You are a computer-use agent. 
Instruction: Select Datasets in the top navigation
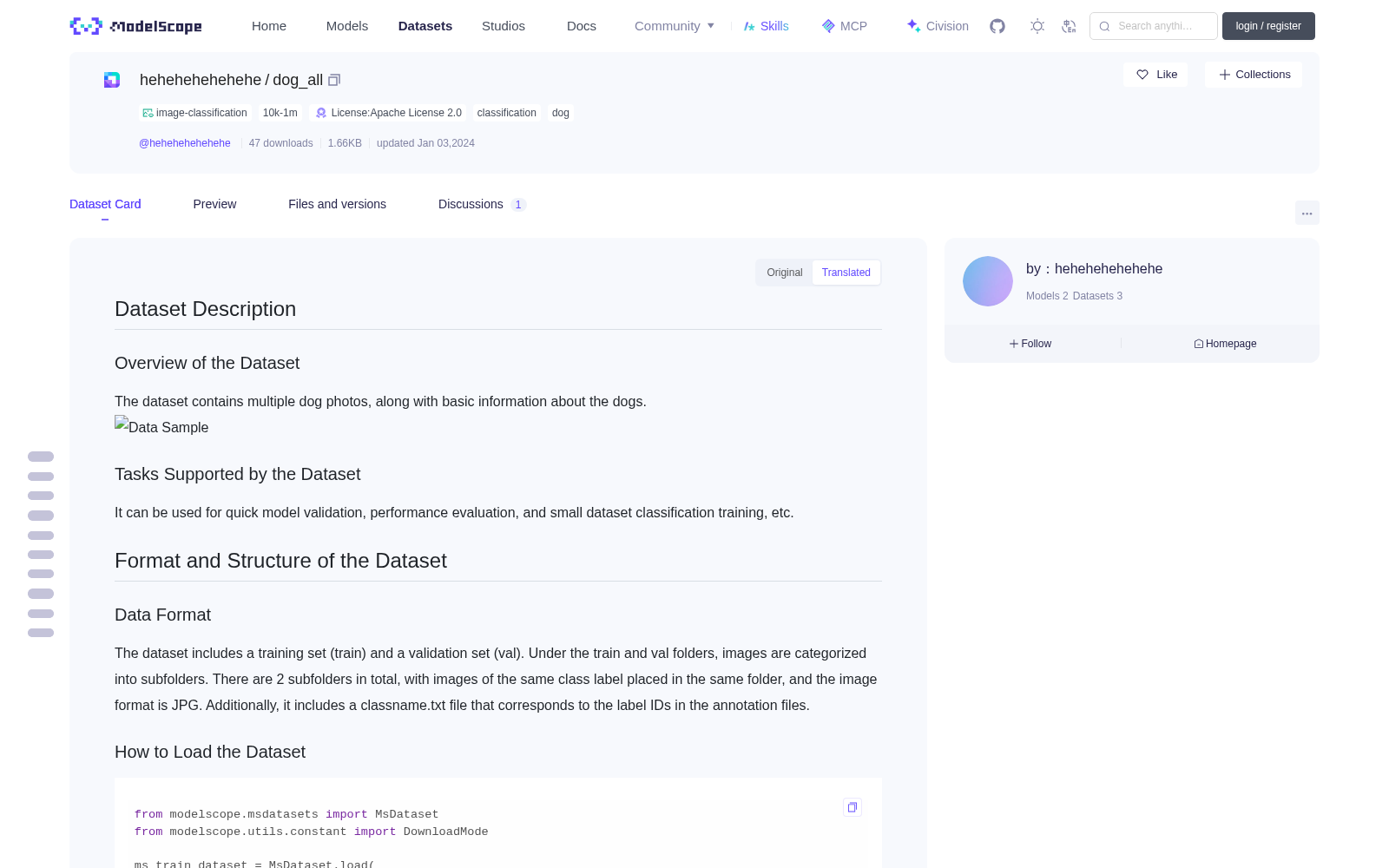point(425,26)
